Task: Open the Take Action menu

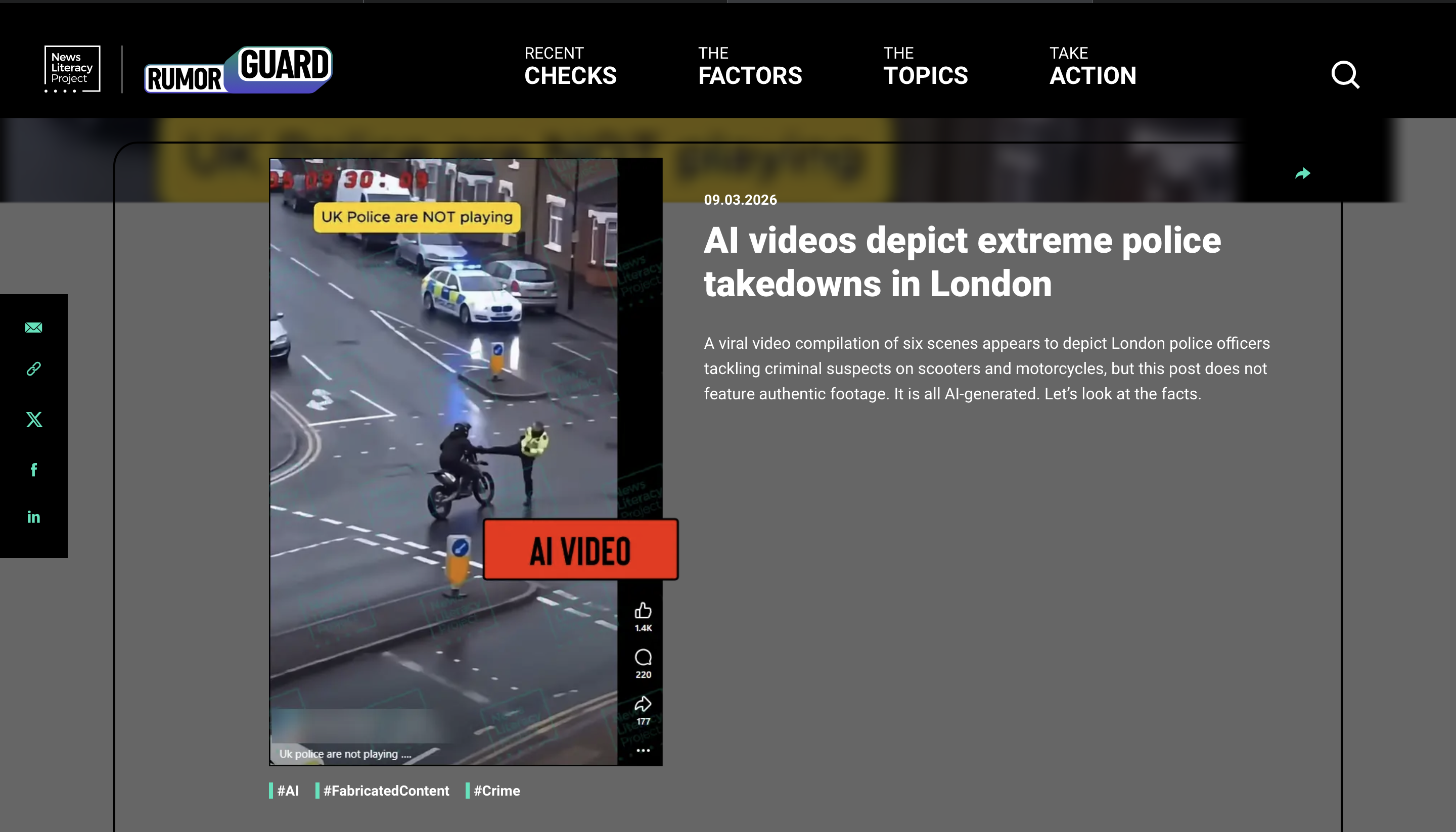Action: click(1093, 66)
